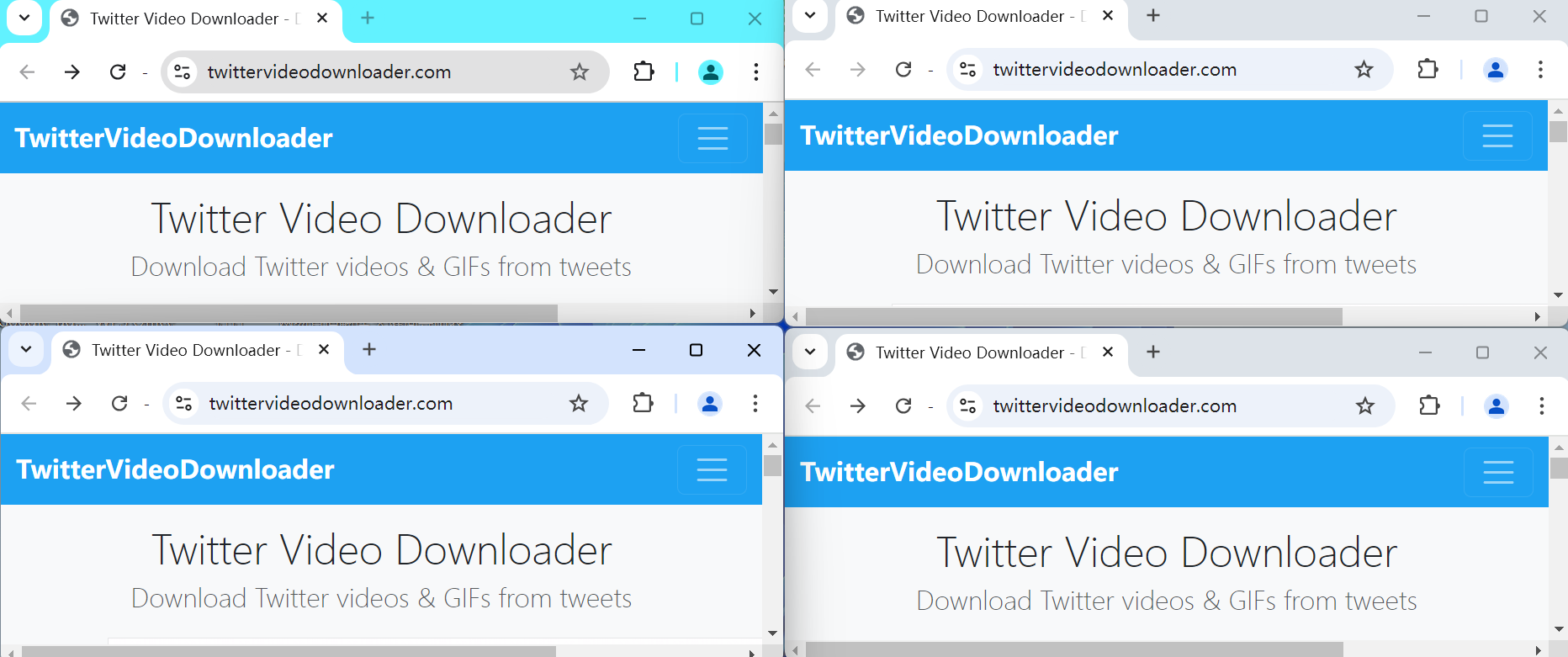Image resolution: width=1568 pixels, height=657 pixels.
Task: Toggle hamburger navigation in bottom-left window
Action: point(712,469)
